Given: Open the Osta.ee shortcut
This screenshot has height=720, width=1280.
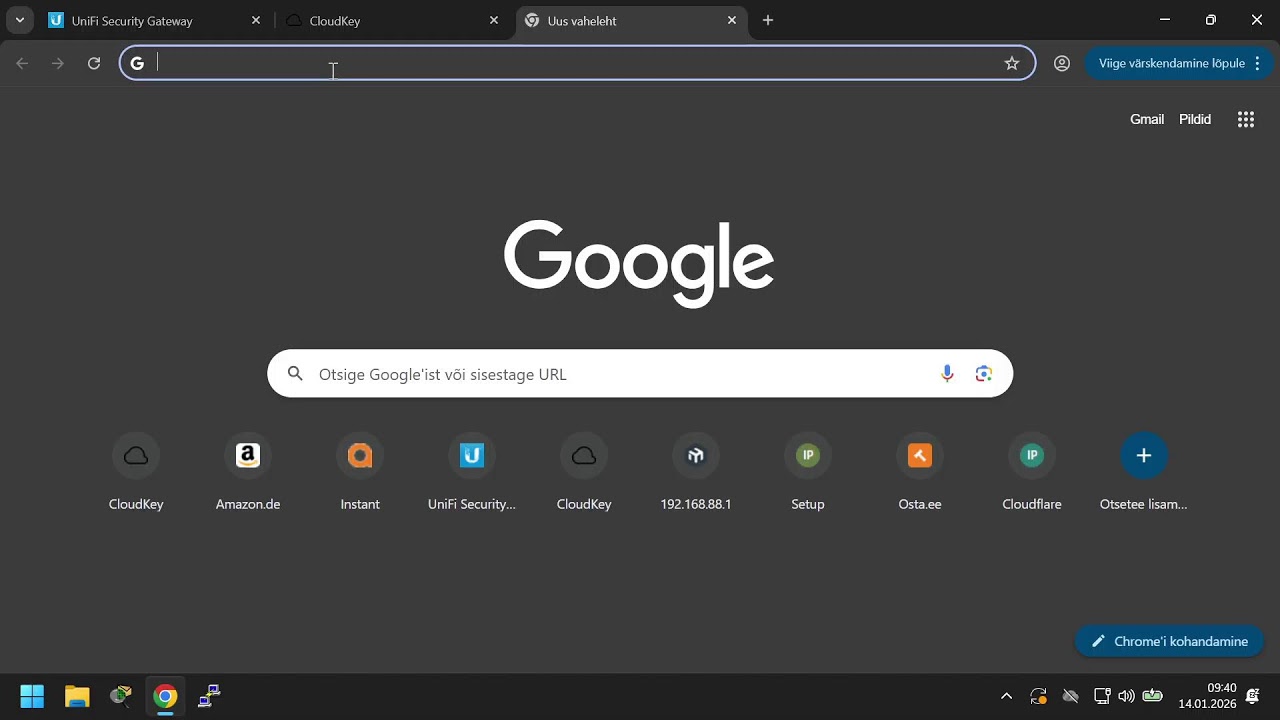Looking at the screenshot, I should click(920, 472).
